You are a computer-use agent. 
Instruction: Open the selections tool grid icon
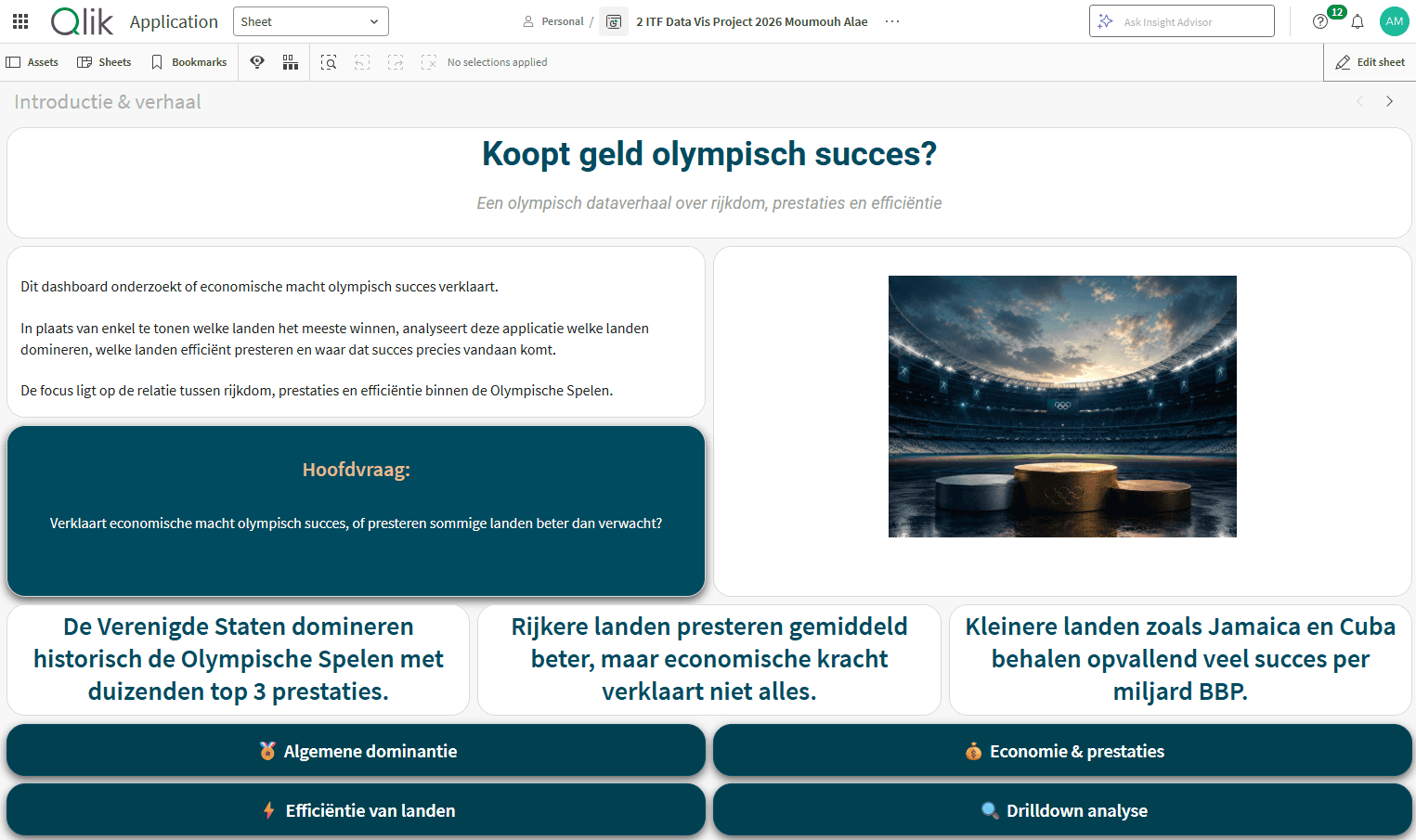tap(291, 62)
